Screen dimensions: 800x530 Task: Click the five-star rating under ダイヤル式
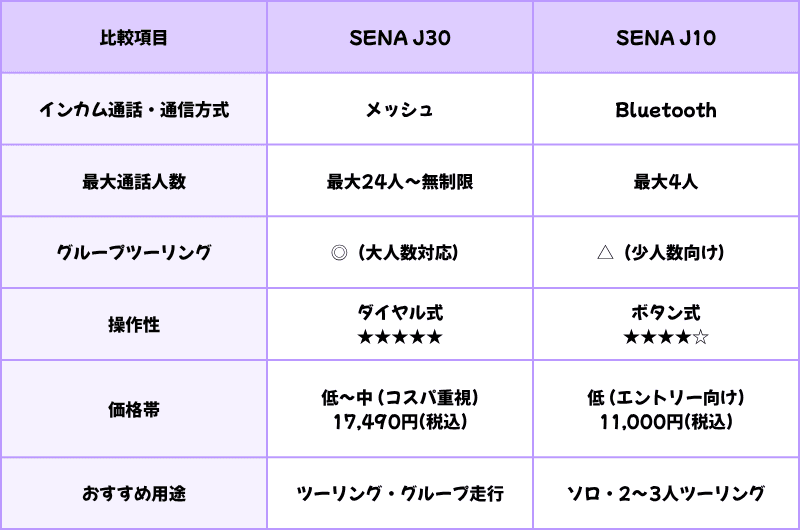coord(399,337)
